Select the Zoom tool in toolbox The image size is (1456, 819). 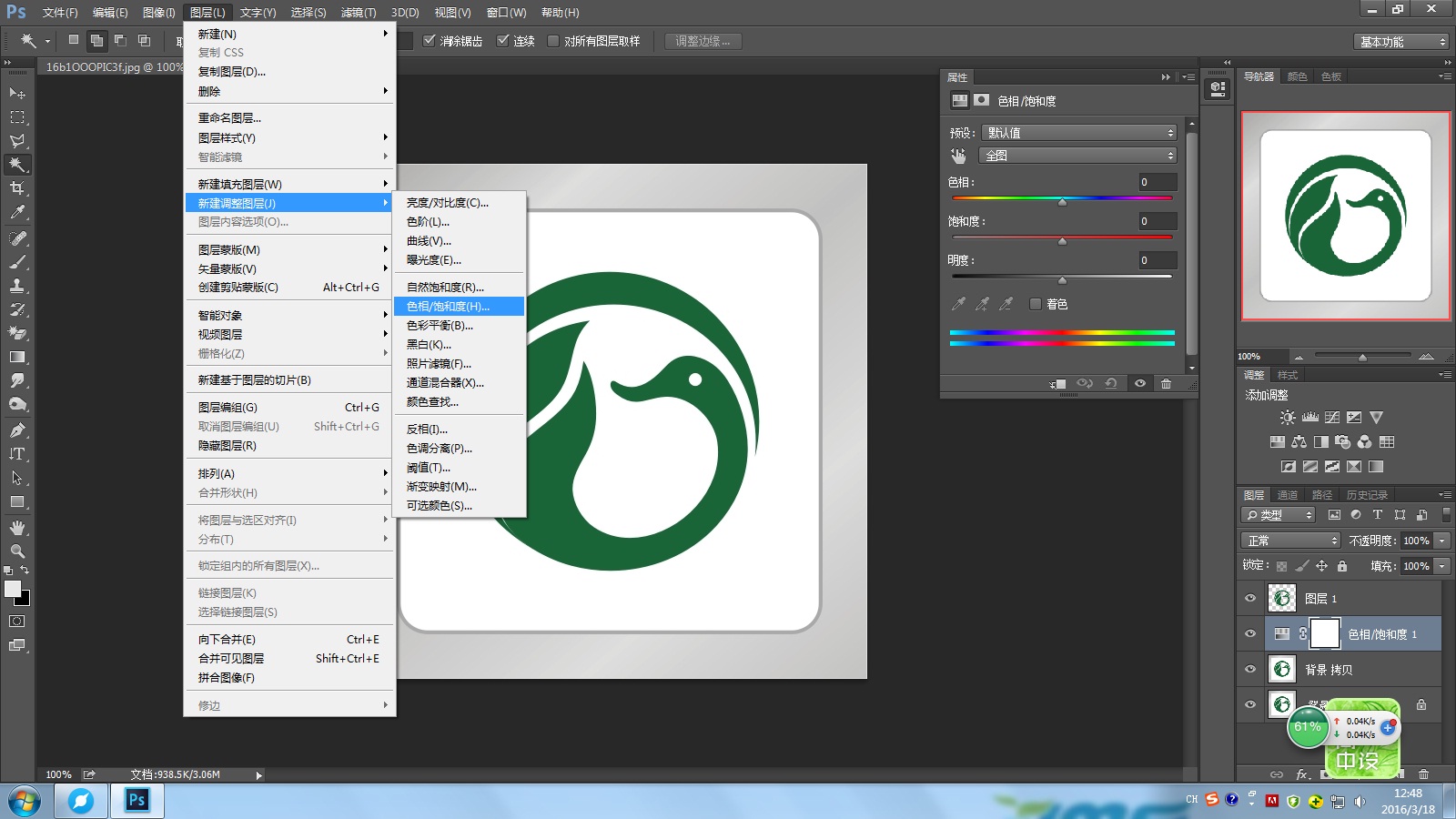pyautogui.click(x=17, y=551)
